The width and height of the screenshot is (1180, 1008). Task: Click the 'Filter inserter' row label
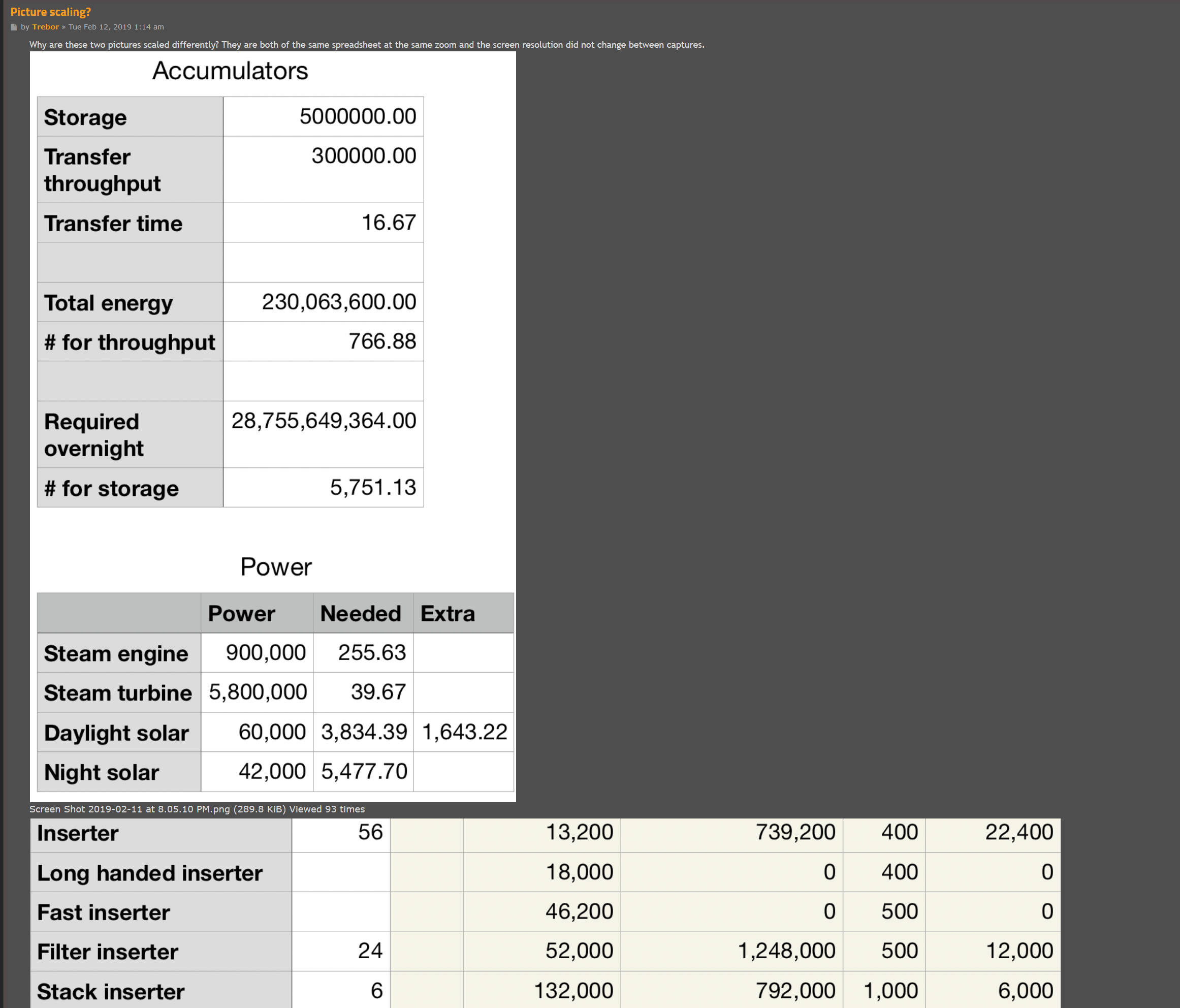coord(108,952)
